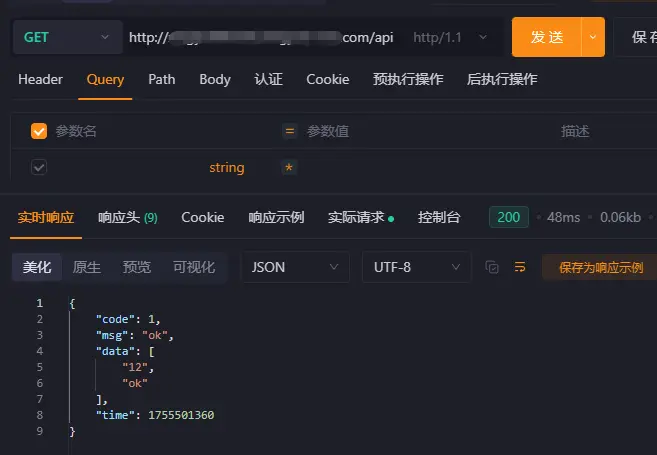This screenshot has width=657, height=455.
Task: Toggle word wrap icon in response toolbar
Action: [x=520, y=267]
